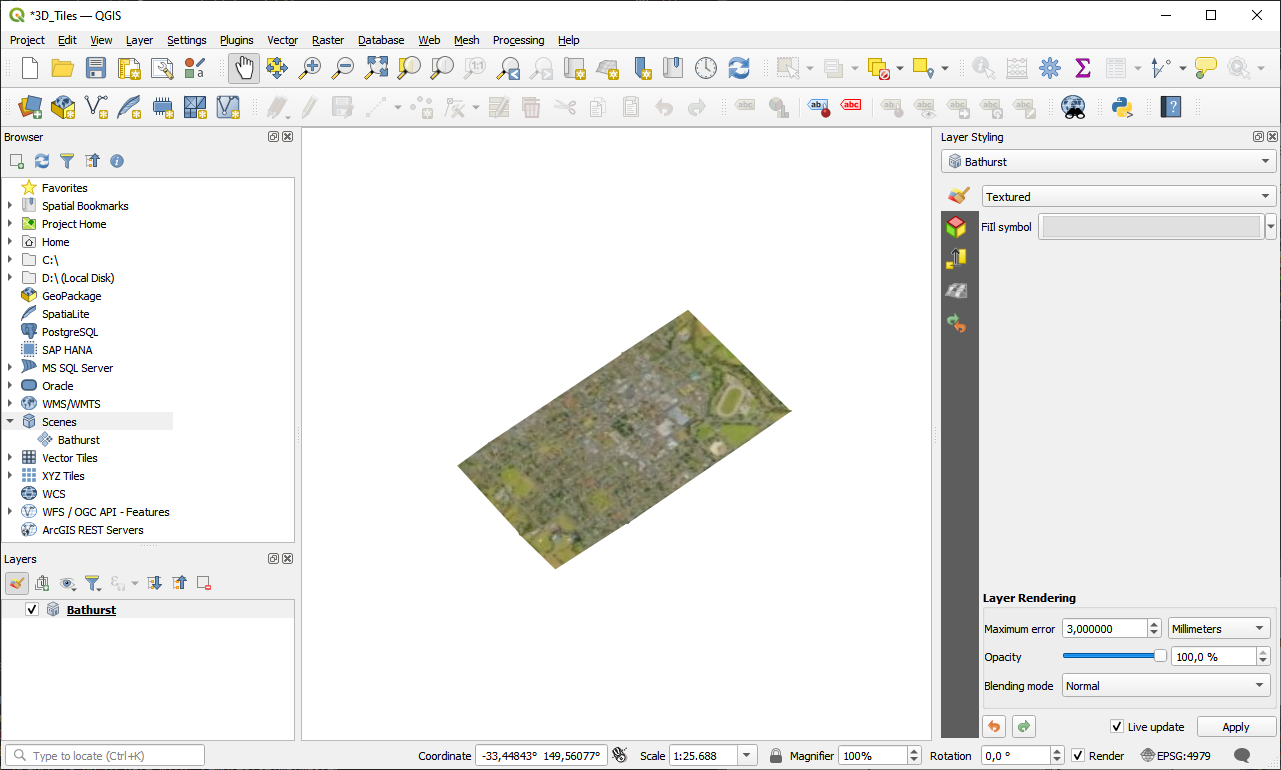This screenshot has height=770, width=1281.
Task: Collapse the Scenes node in Browser
Action: click(x=10, y=421)
